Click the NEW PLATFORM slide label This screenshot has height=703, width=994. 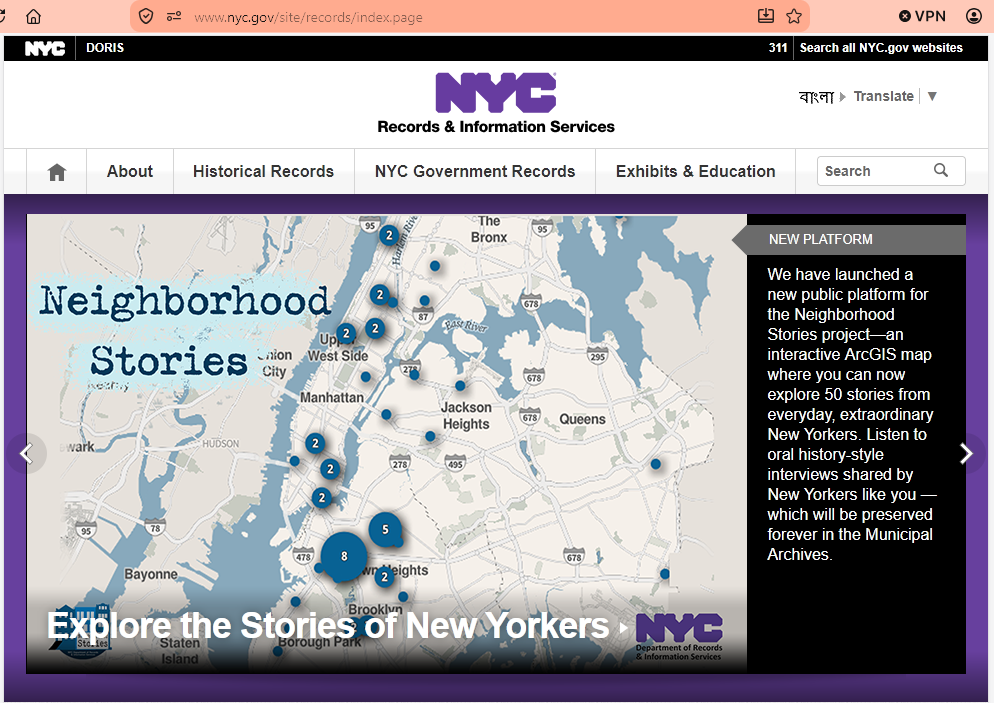820,240
